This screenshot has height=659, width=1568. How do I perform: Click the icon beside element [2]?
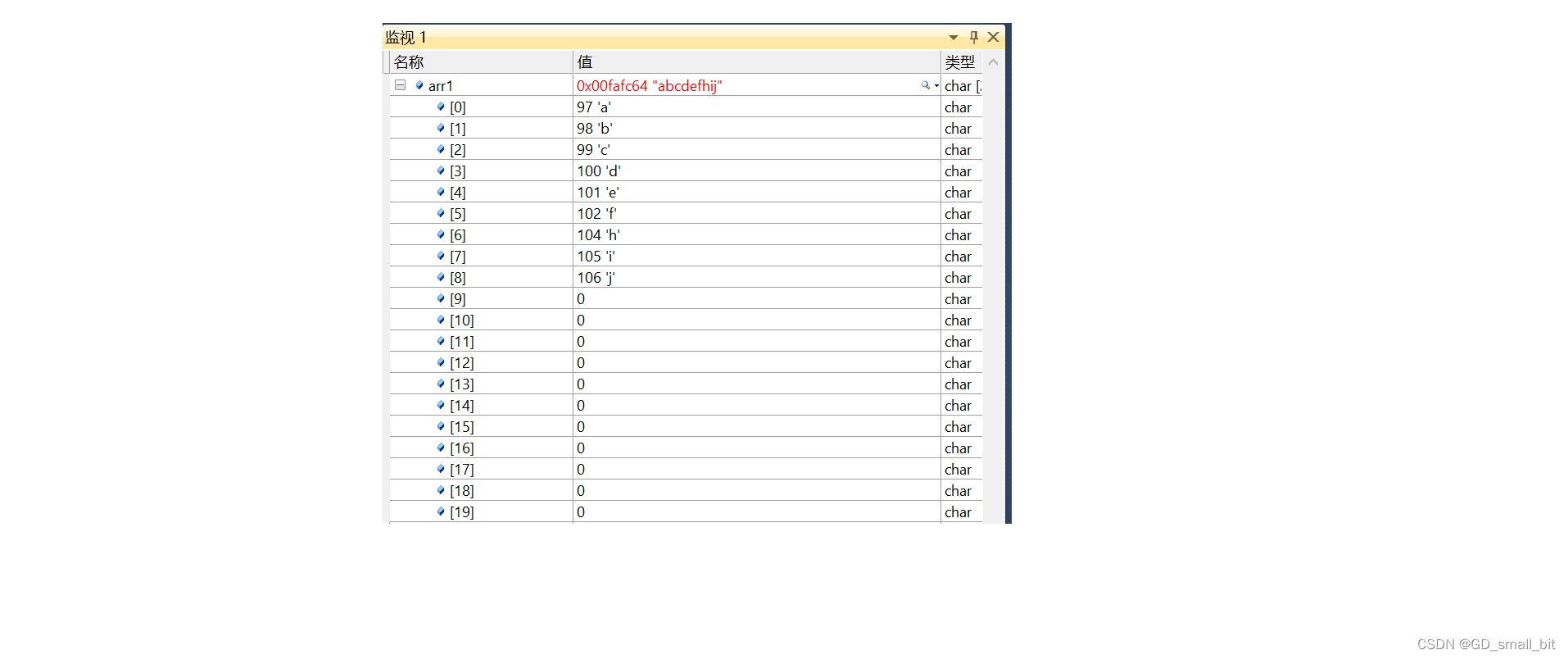click(x=441, y=149)
